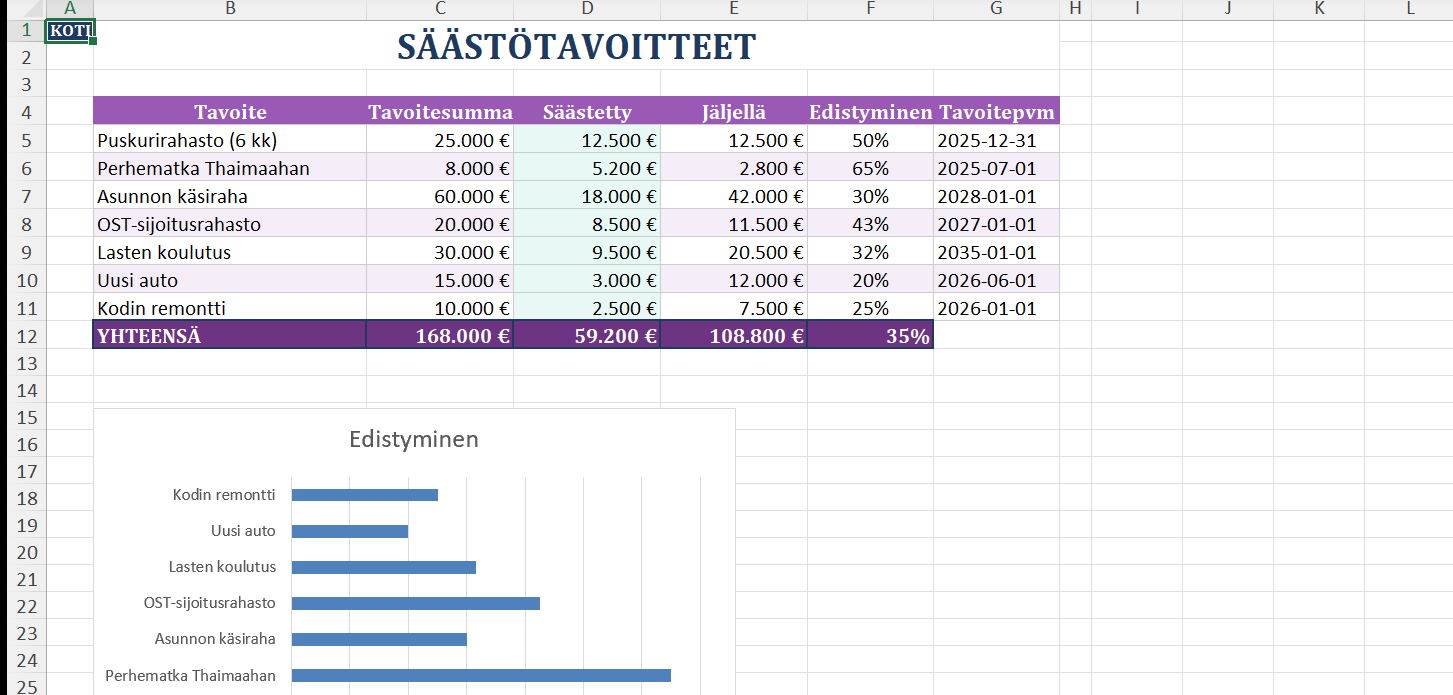Select column C header
The height and width of the screenshot is (695, 1453).
pos(440,9)
